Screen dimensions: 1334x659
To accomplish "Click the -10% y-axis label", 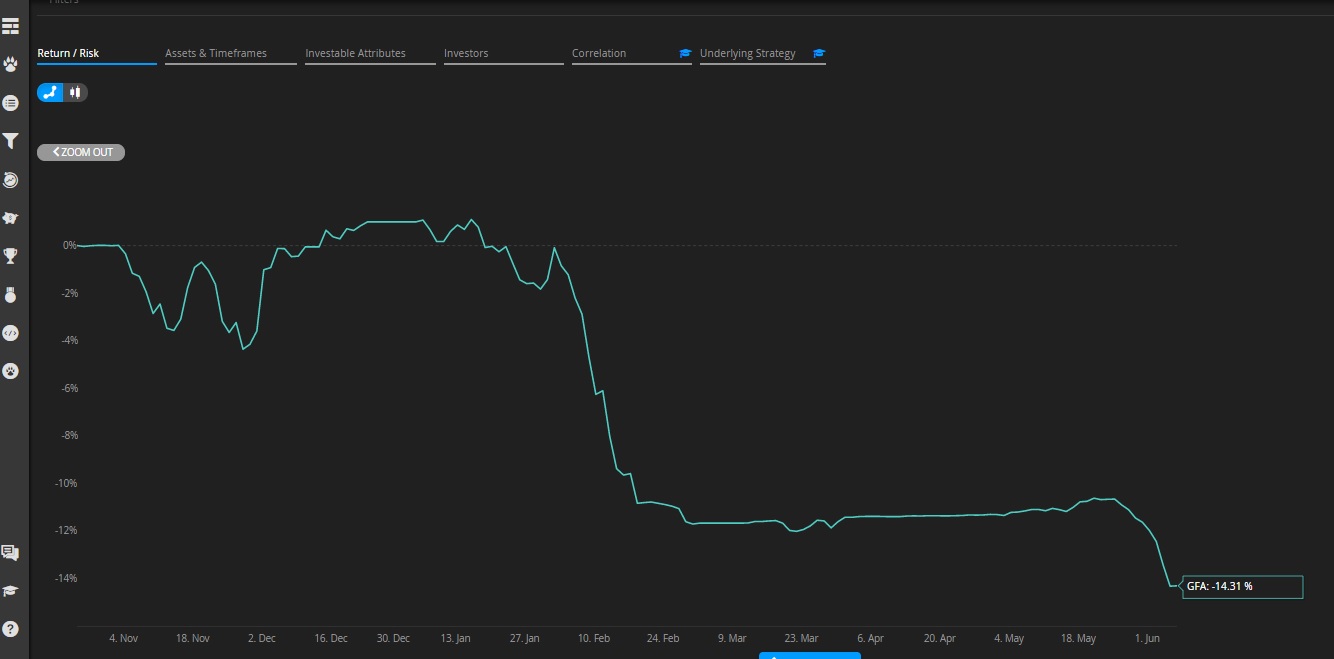I will [x=64, y=483].
